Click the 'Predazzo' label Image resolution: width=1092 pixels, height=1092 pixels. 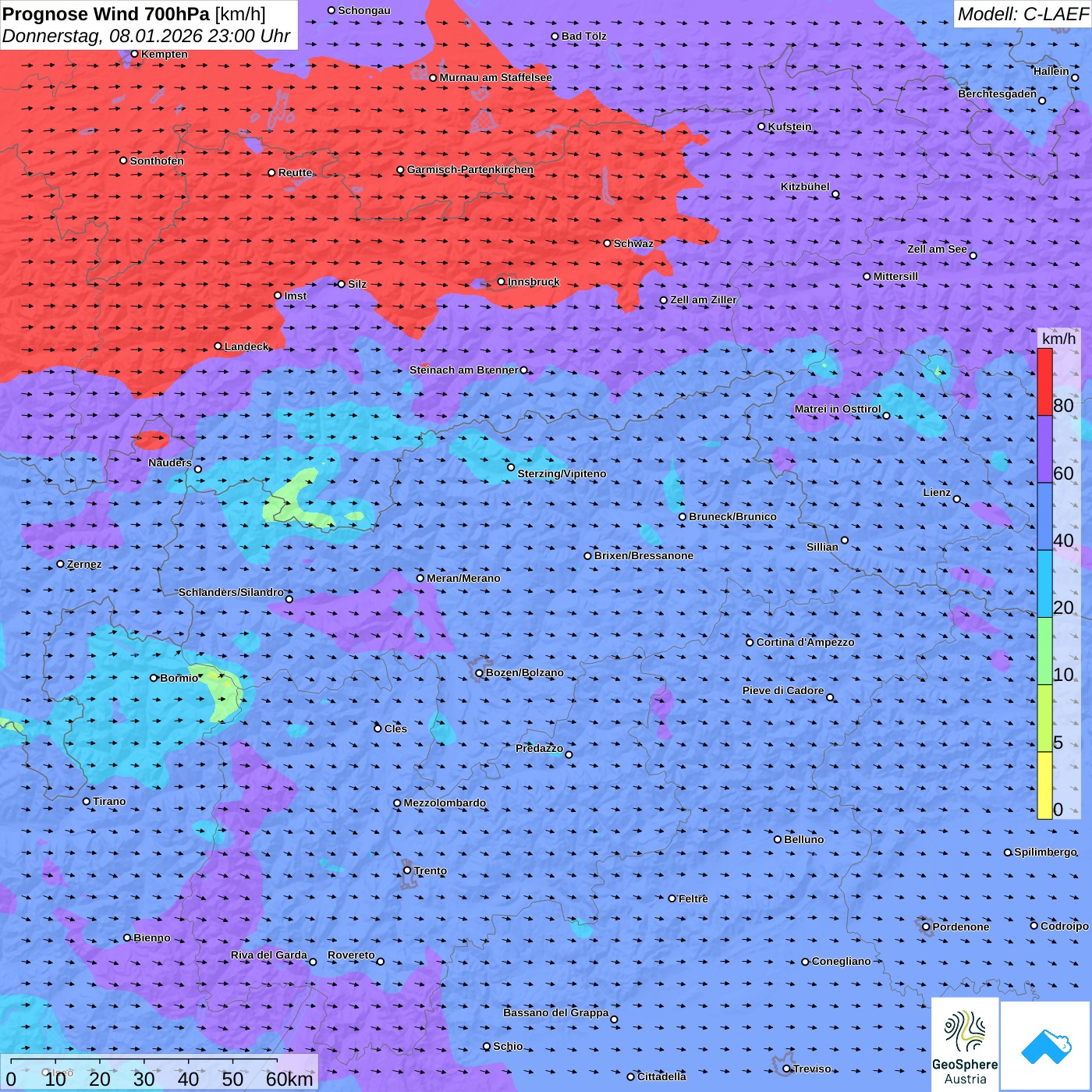539,748
